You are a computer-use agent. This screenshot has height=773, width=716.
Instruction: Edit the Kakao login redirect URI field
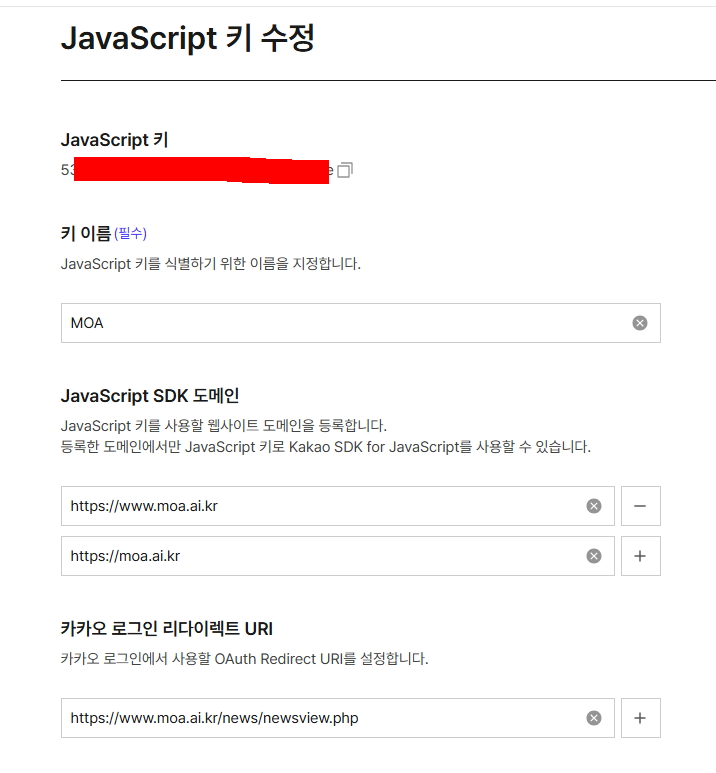click(x=320, y=718)
